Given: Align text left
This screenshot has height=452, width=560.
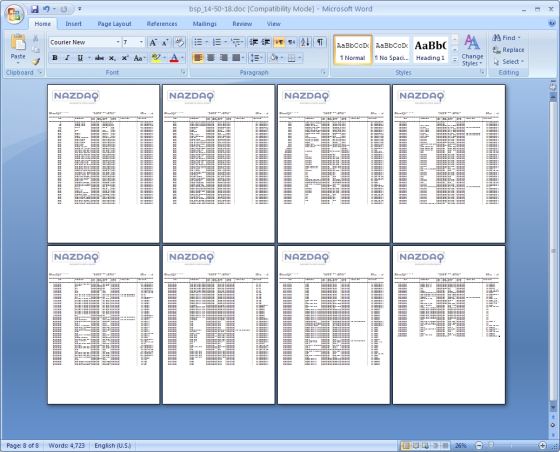Looking at the screenshot, I should pyautogui.click(x=198, y=57).
